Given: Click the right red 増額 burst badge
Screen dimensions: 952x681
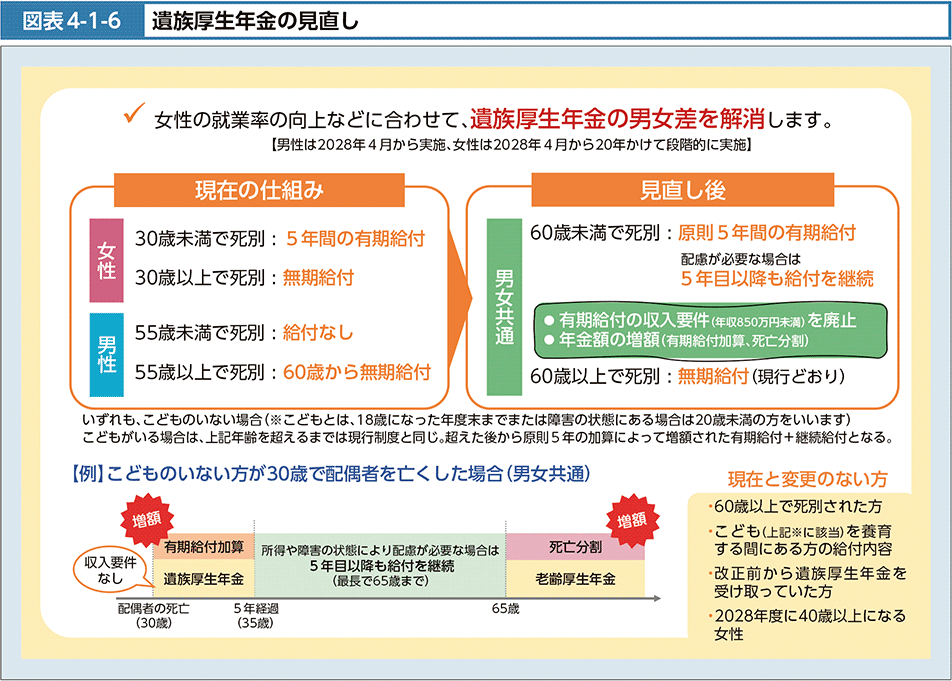Looking at the screenshot, I should [632, 521].
